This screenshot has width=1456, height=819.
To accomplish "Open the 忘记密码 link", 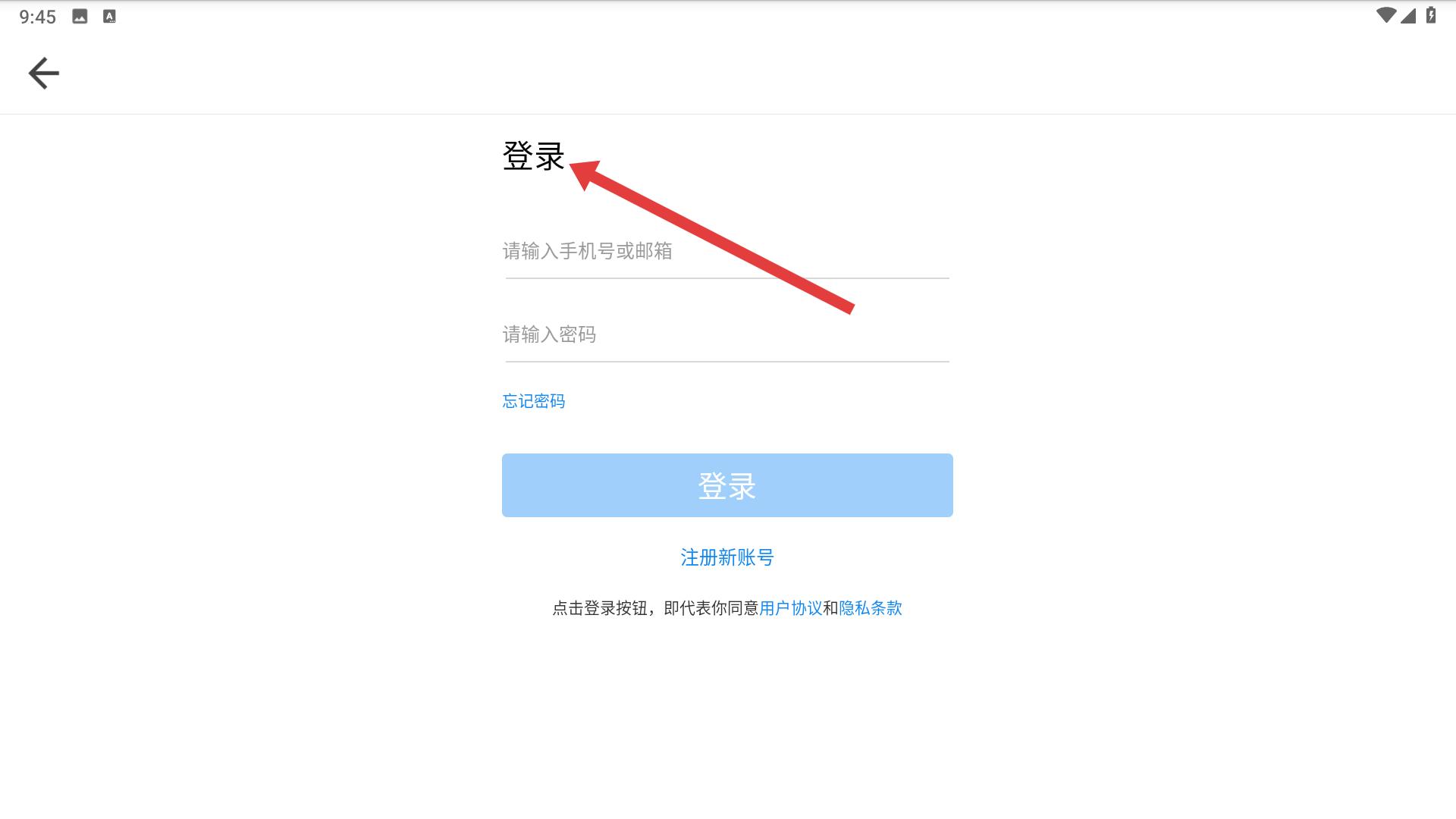I will [534, 401].
